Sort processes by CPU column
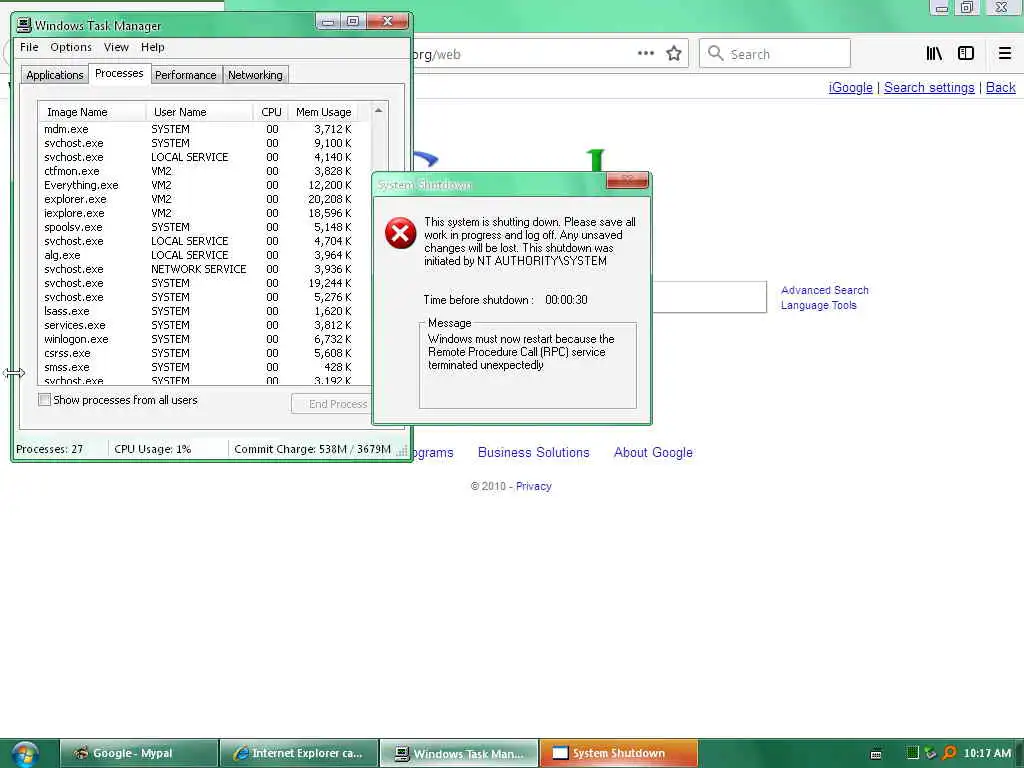This screenshot has height=768, width=1024. pos(270,112)
